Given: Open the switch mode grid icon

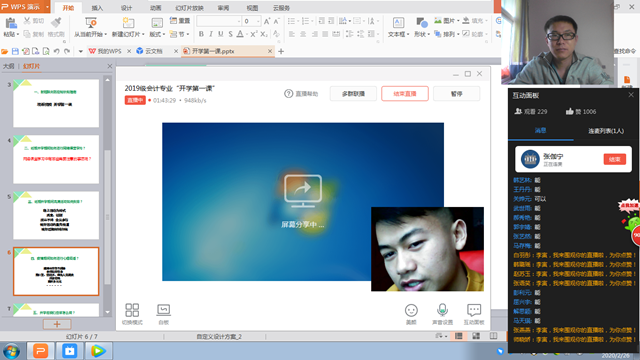Looking at the screenshot, I should [132, 310].
